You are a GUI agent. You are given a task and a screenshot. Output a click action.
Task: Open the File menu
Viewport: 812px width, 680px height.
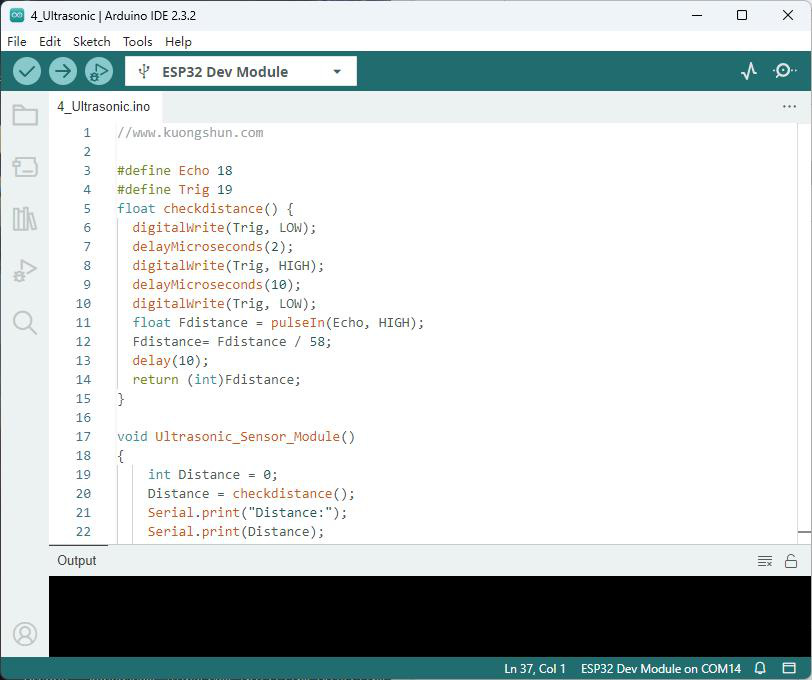pyautogui.click(x=17, y=41)
